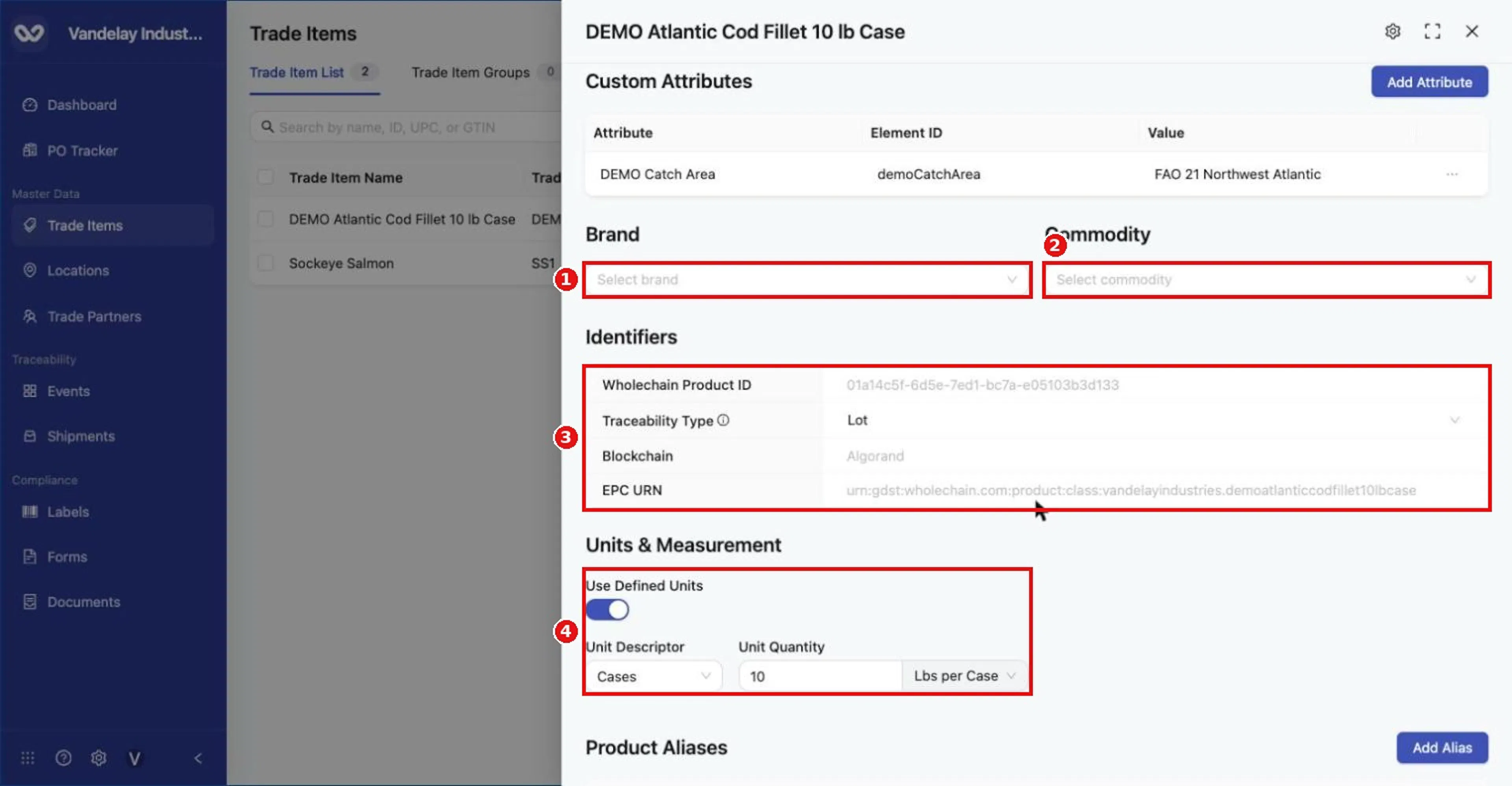Click the Trade Items sidebar icon
Viewport: 1512px width, 786px height.
(x=30, y=225)
